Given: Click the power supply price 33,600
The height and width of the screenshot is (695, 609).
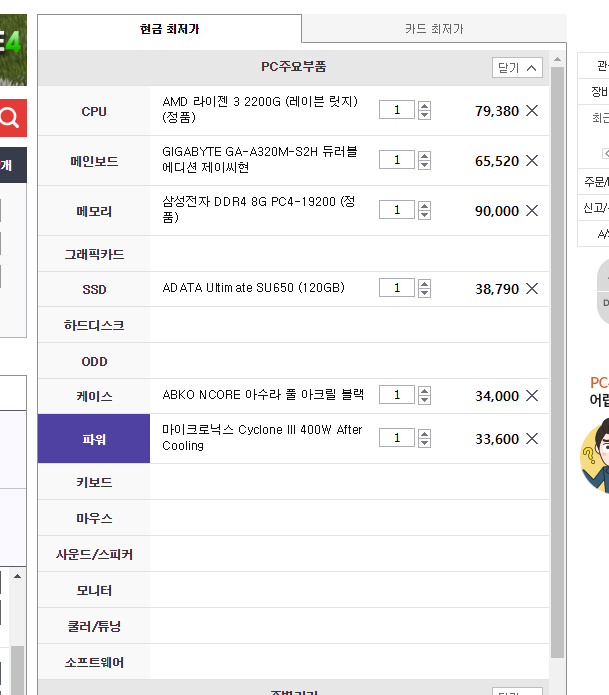Looking at the screenshot, I should pyautogui.click(x=496, y=439).
